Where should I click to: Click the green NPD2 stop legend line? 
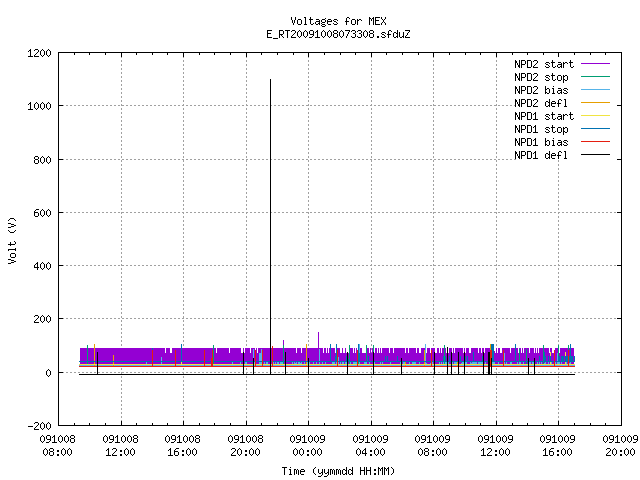pos(596,77)
